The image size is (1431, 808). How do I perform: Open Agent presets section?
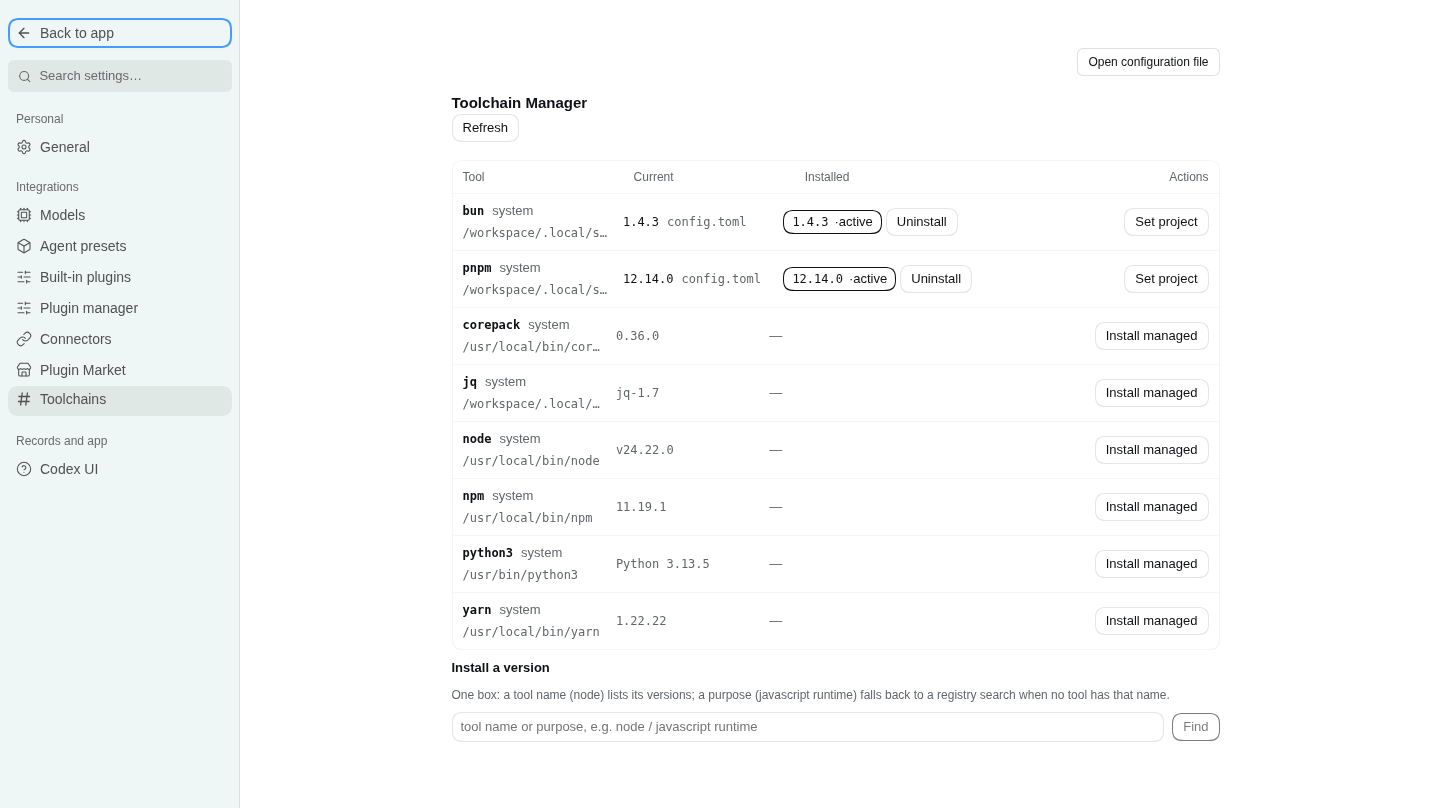pos(120,246)
